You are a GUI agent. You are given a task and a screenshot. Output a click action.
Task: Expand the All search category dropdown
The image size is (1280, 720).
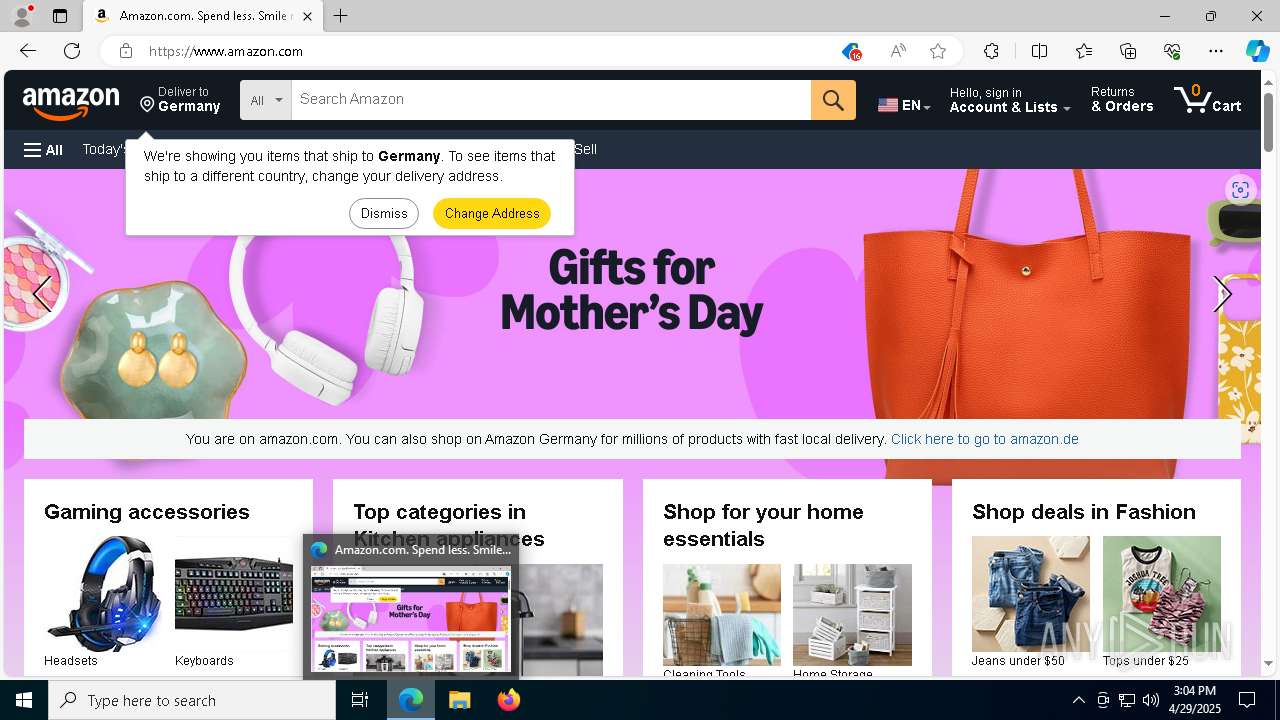pos(266,100)
